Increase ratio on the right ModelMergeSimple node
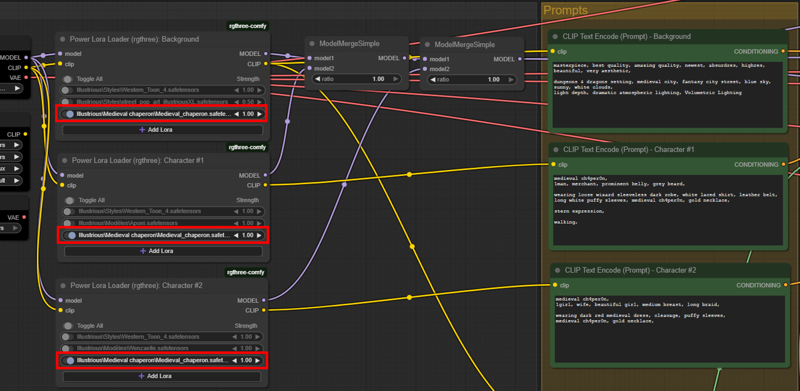800x391 pixels. 511,80
